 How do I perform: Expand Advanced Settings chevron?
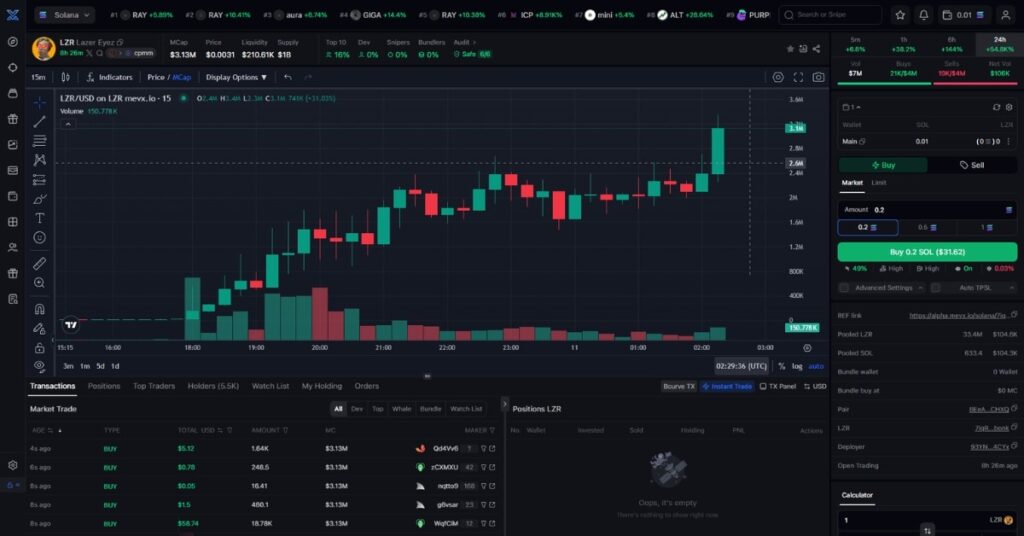[x=920, y=288]
